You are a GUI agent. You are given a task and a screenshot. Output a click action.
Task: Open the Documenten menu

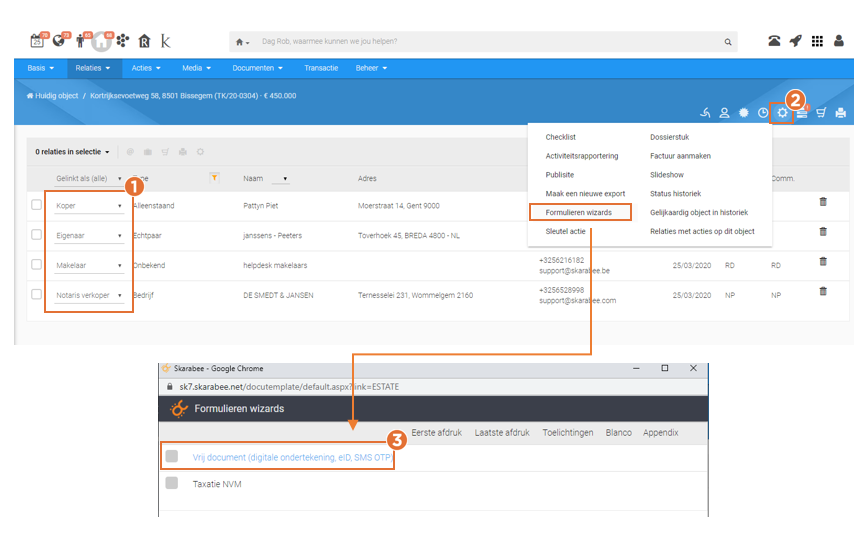(x=258, y=68)
